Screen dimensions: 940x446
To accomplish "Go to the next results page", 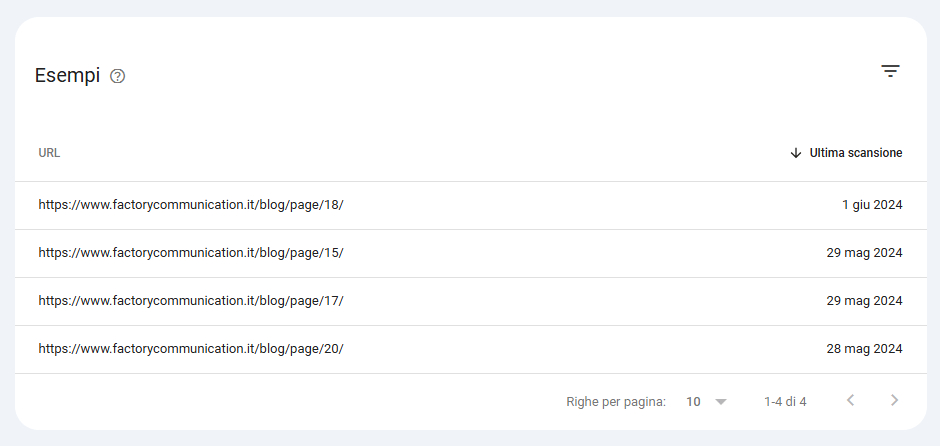I will point(894,400).
